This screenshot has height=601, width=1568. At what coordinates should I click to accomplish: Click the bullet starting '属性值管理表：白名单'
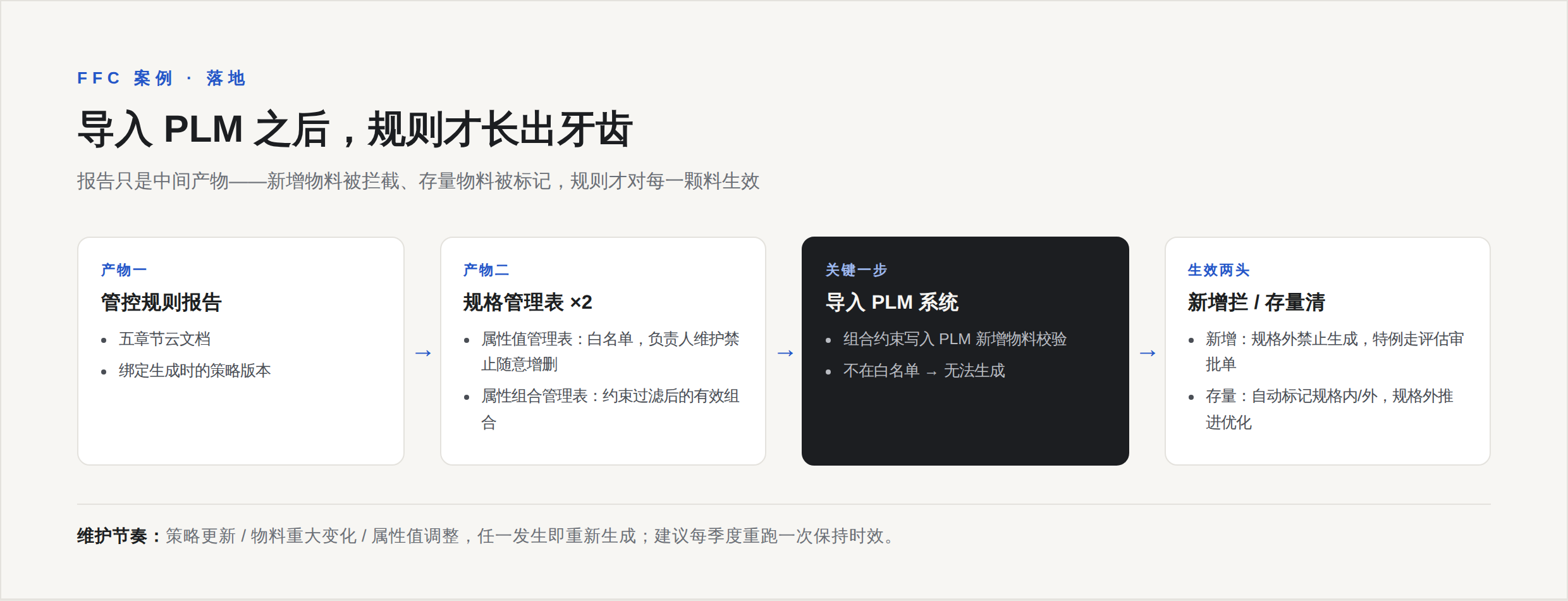click(x=610, y=352)
